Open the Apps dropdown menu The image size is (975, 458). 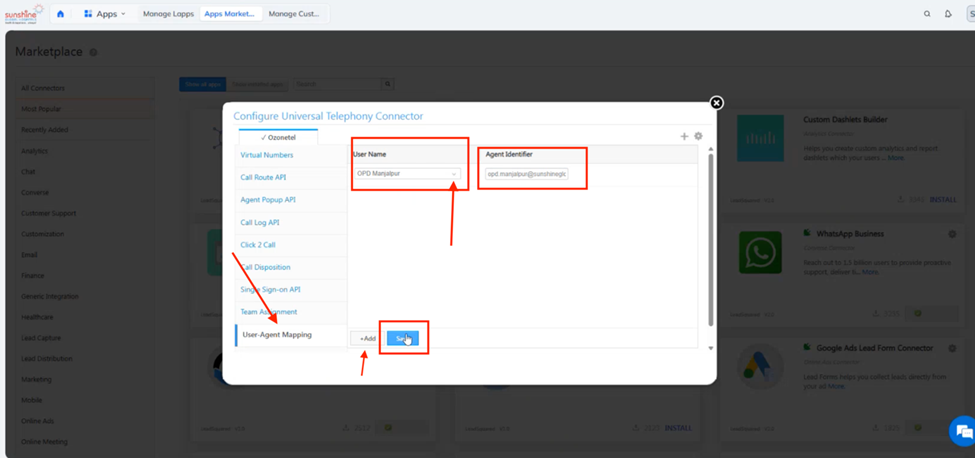pyautogui.click(x=104, y=14)
